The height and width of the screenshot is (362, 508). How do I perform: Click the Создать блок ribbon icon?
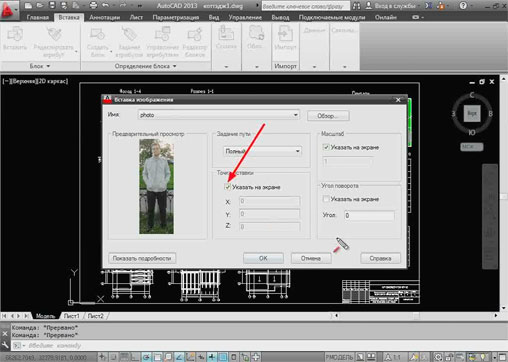tap(97, 34)
